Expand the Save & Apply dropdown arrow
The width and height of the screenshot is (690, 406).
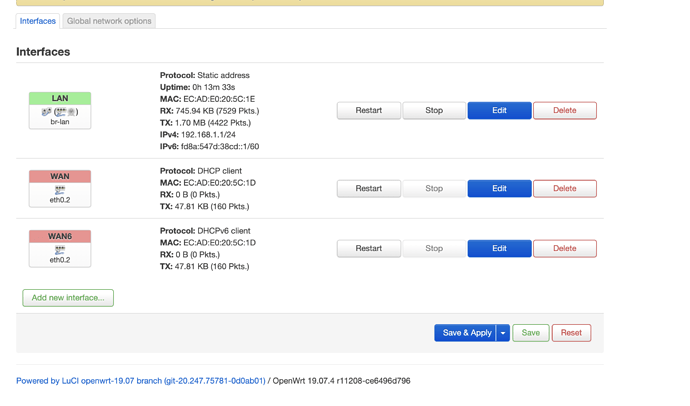tap(503, 333)
